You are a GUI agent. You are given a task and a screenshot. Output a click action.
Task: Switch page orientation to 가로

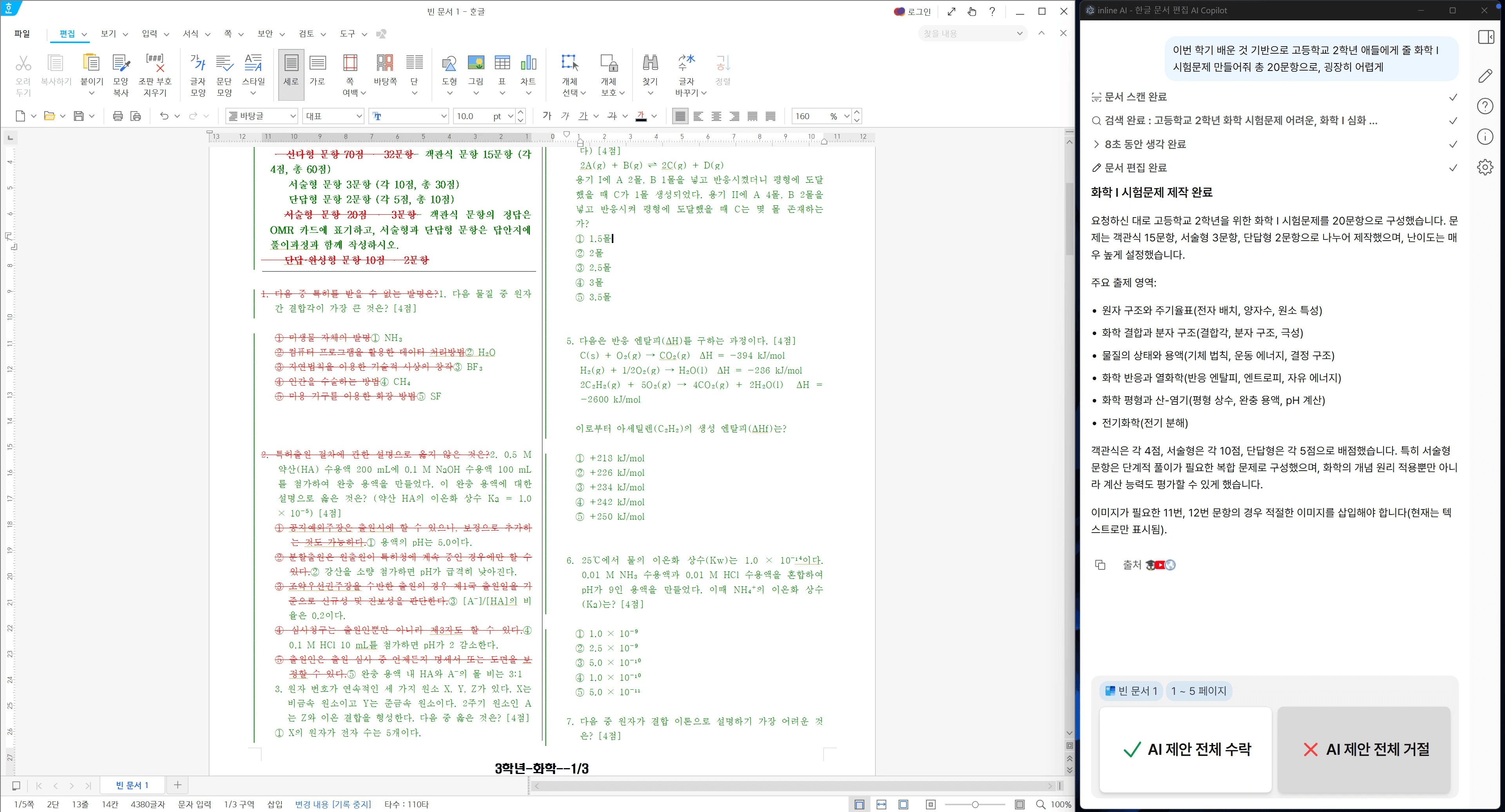pos(317,70)
